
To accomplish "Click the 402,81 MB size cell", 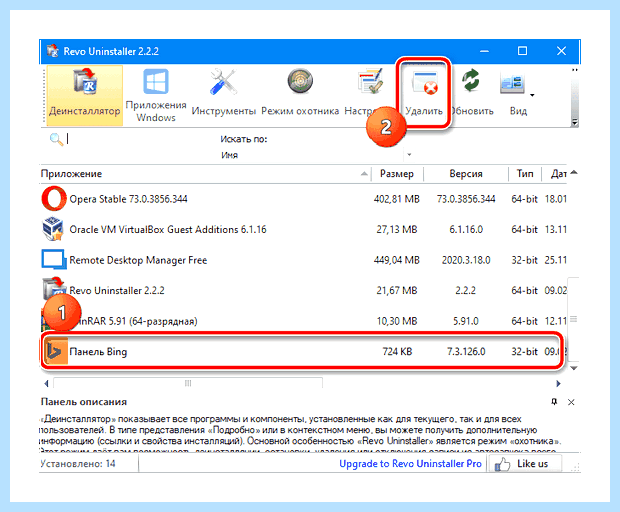I will tap(397, 199).
